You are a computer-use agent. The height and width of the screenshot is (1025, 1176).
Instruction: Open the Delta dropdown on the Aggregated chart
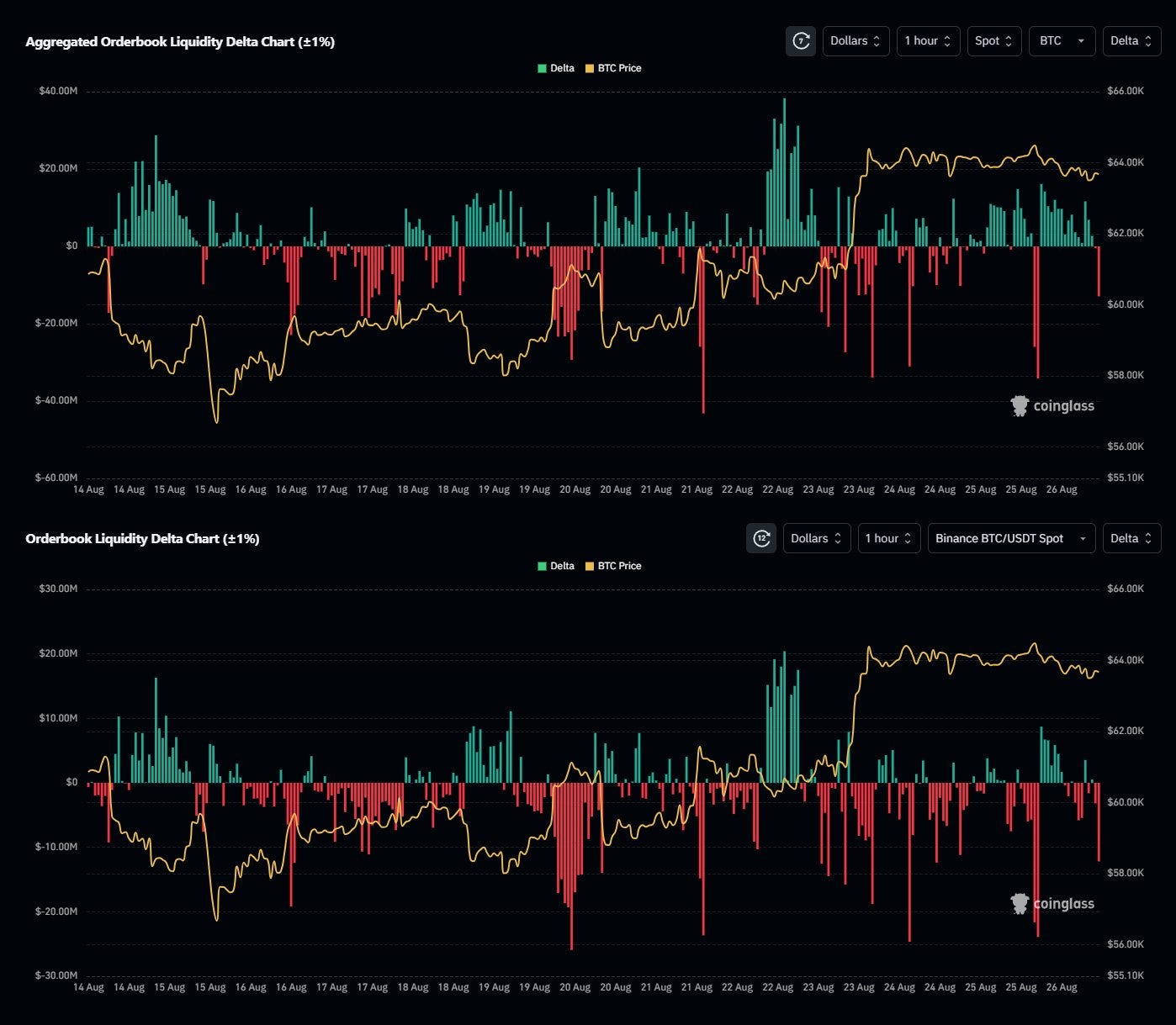point(1131,40)
